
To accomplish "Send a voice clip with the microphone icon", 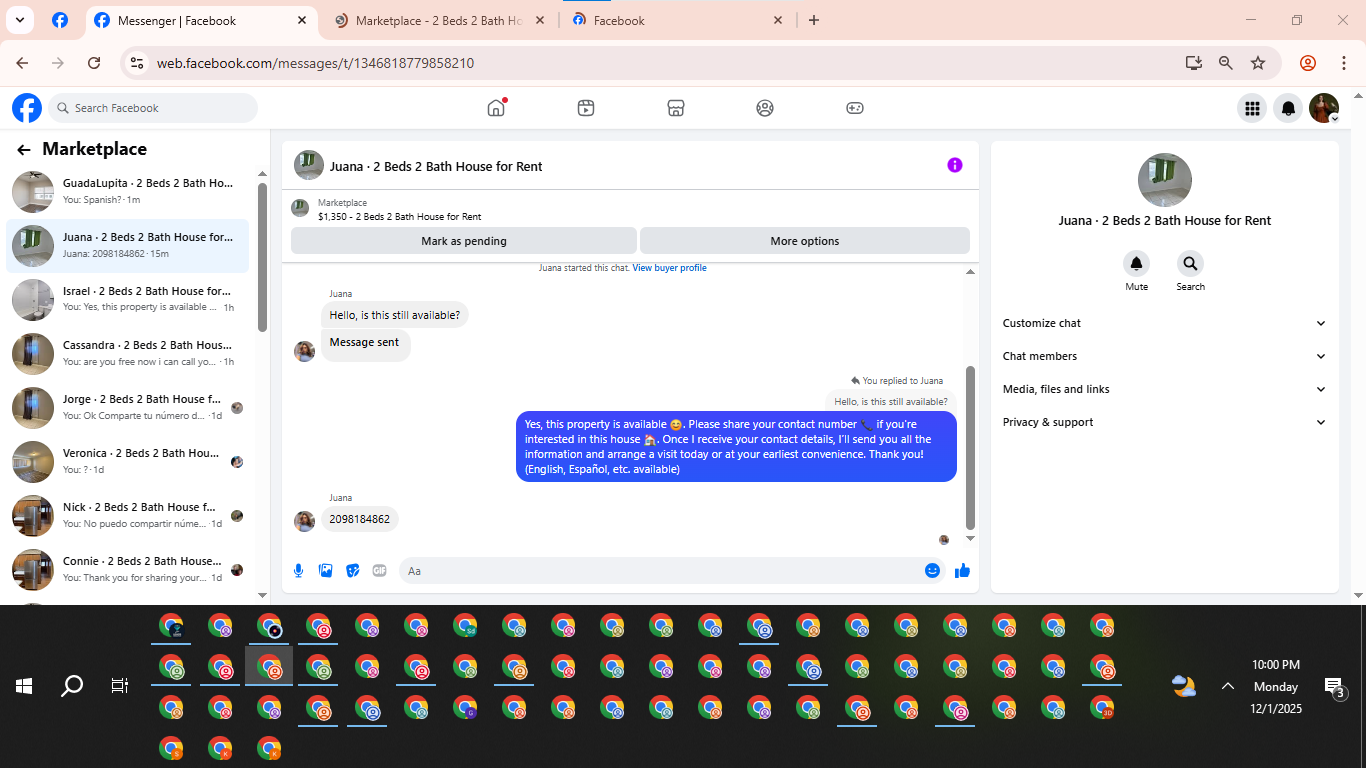I will coord(298,570).
